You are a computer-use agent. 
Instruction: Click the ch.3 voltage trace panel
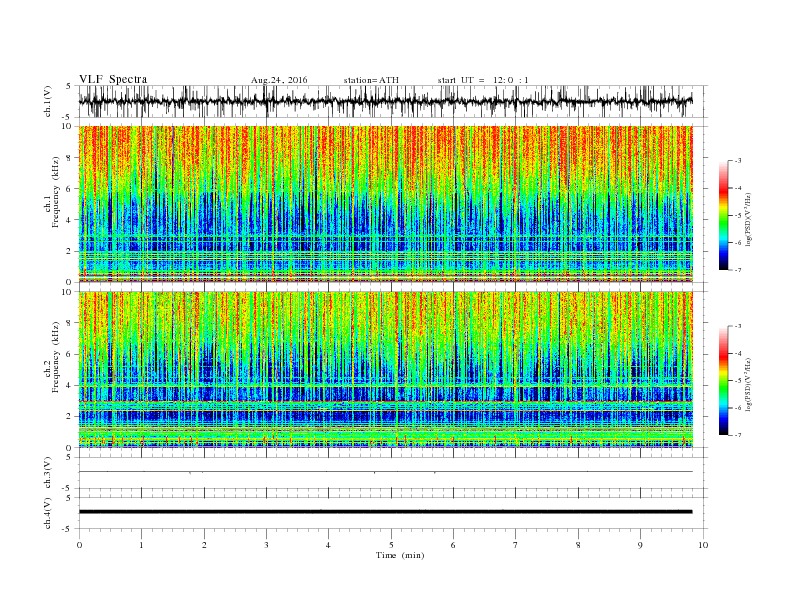[x=393, y=473]
